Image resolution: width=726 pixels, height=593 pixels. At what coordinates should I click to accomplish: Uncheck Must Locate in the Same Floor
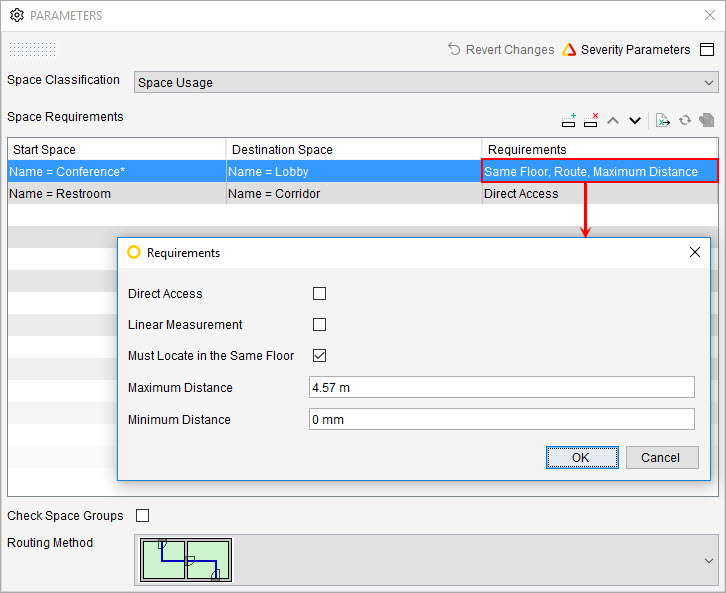tap(319, 356)
